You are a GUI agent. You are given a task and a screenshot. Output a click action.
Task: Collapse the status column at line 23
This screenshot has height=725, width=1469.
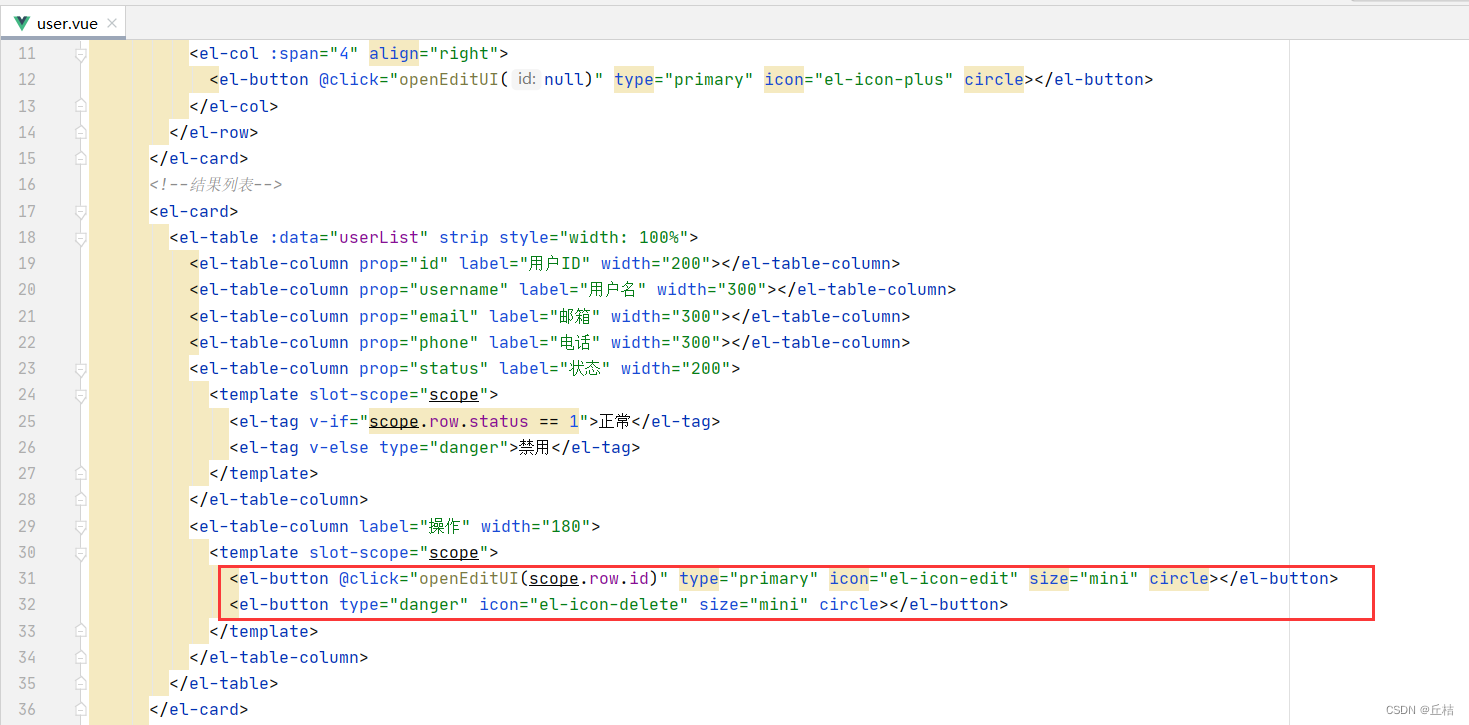click(x=81, y=368)
